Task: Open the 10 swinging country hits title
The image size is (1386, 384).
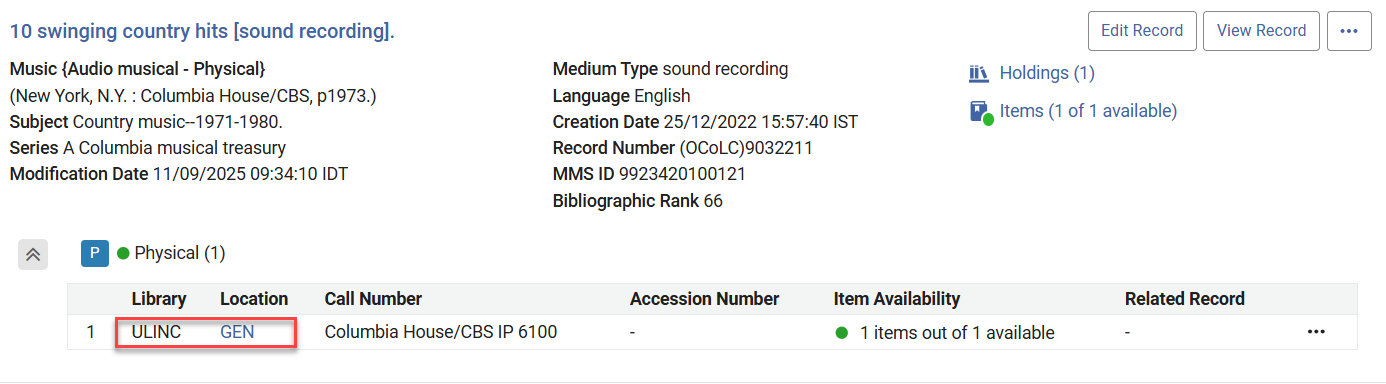Action: [202, 31]
